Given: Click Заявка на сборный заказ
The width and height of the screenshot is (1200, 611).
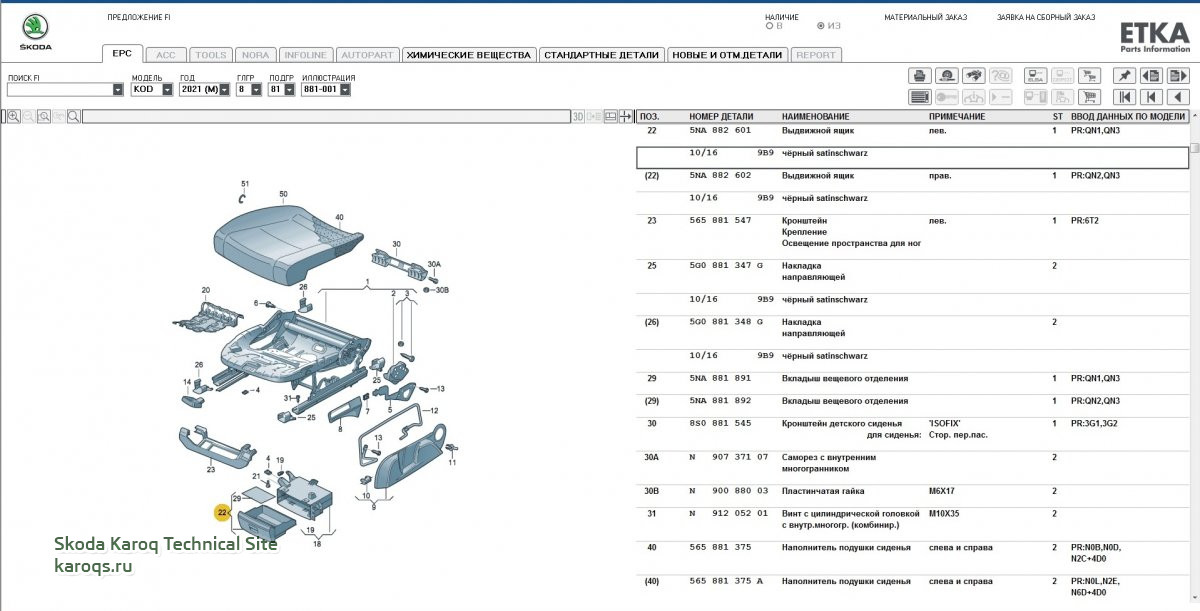Looking at the screenshot, I should 1045,17.
